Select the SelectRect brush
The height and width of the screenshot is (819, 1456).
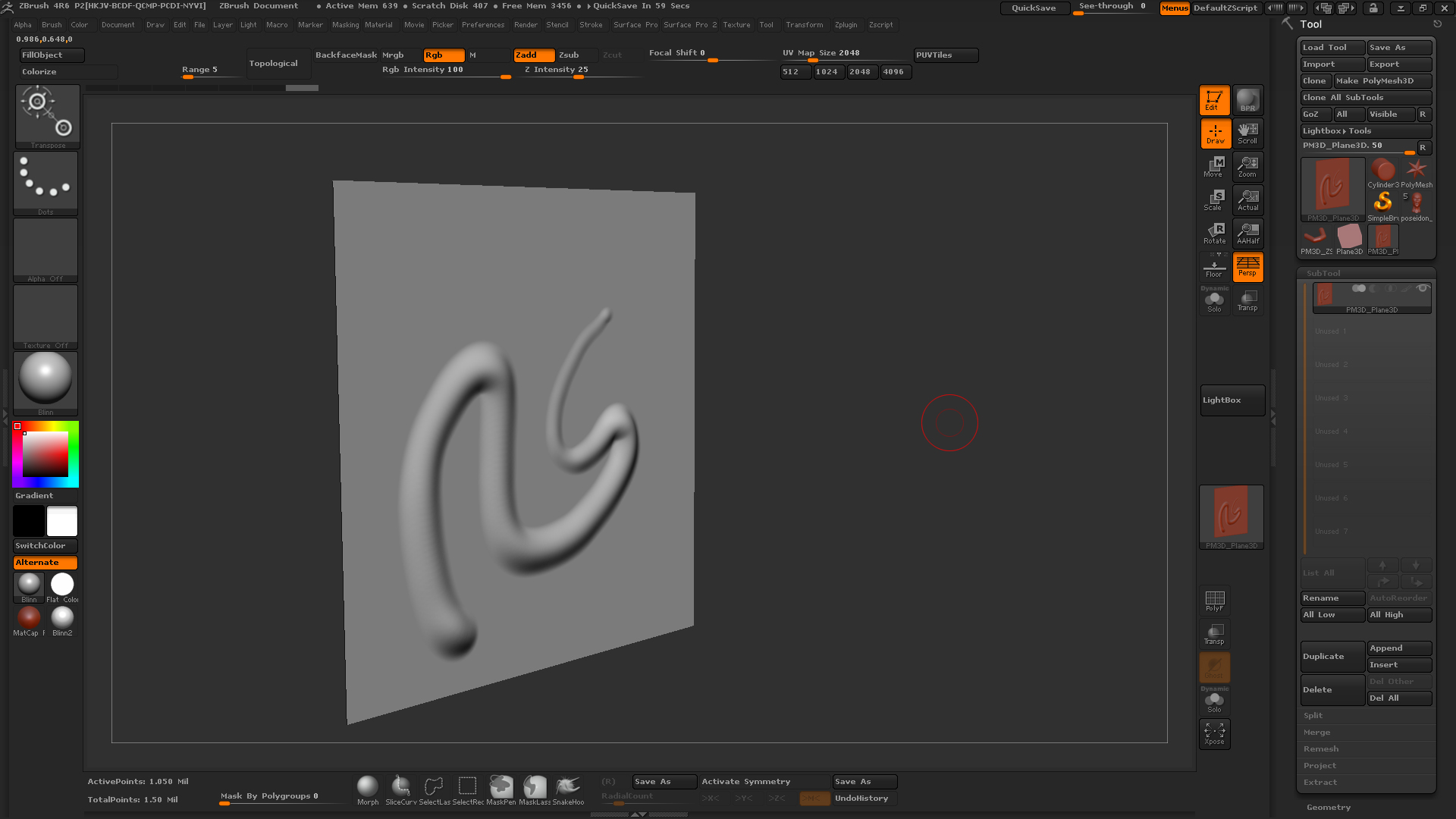click(468, 790)
